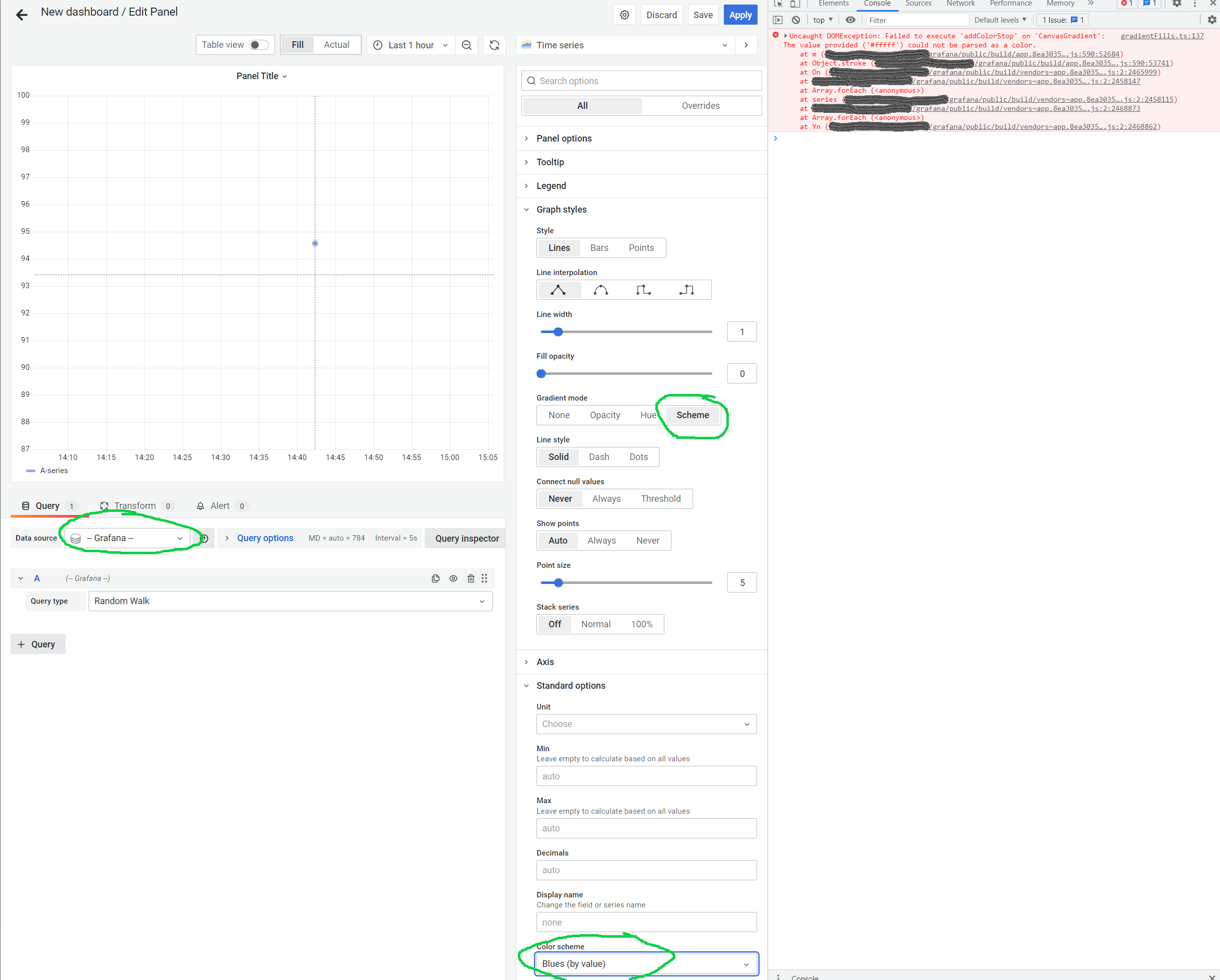Select step before line interpolation icon

tap(643, 290)
